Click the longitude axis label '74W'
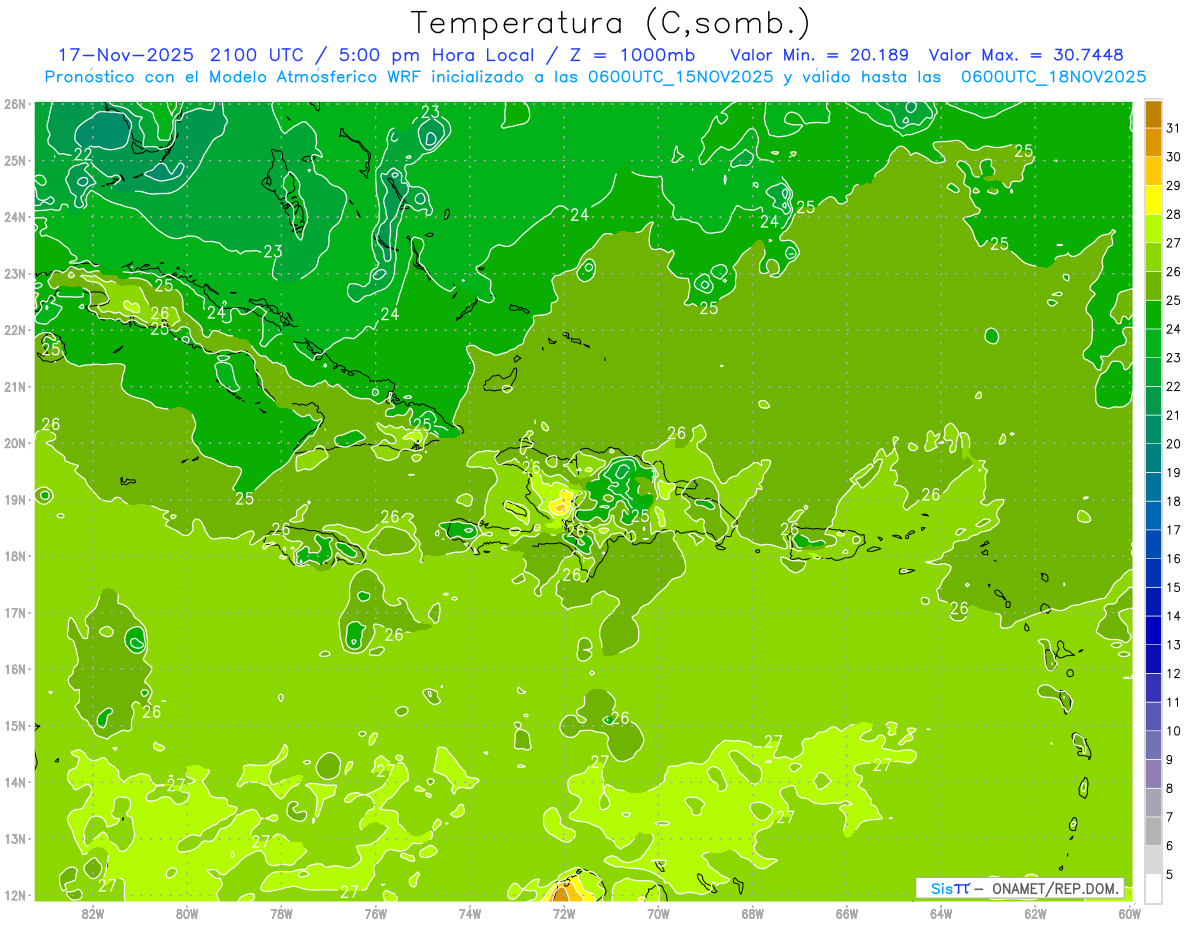Viewport: 1200px width, 927px height. (x=470, y=913)
